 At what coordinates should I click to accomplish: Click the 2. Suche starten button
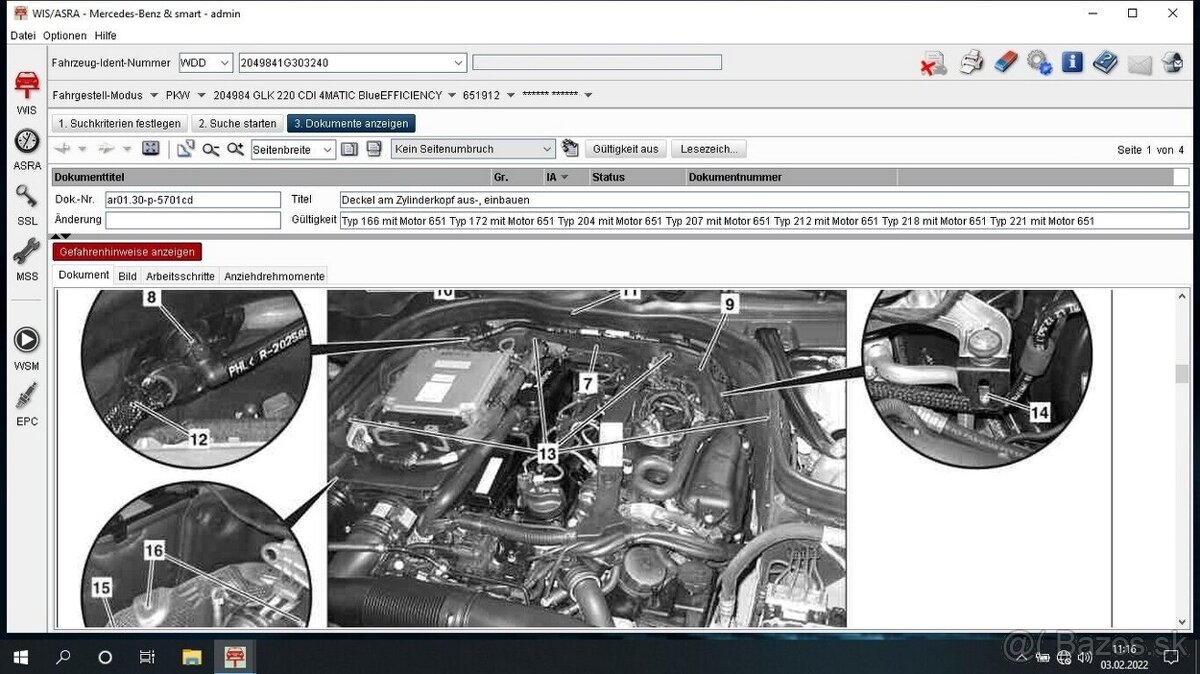pos(236,124)
